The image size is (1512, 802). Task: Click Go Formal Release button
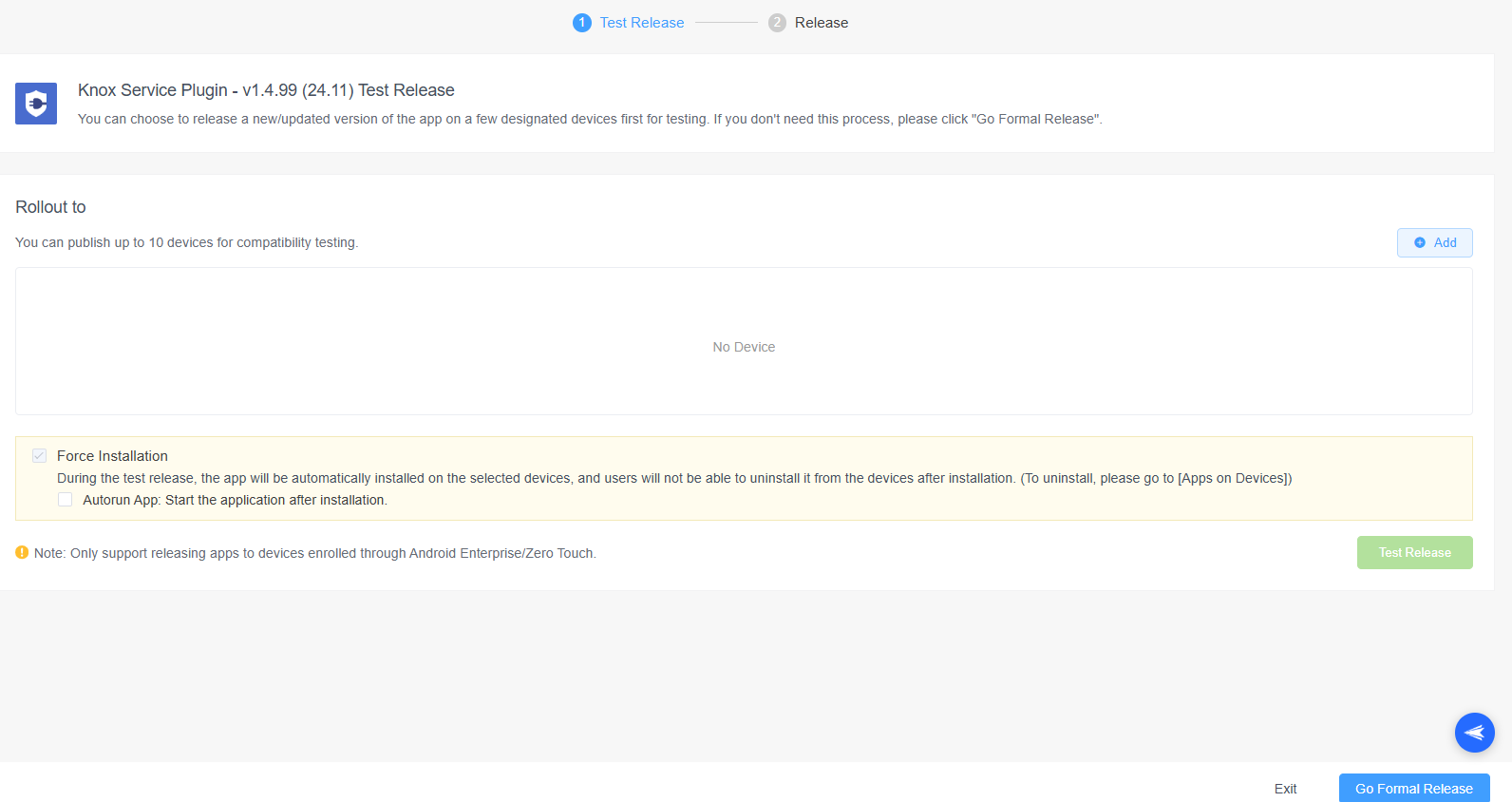1413,788
